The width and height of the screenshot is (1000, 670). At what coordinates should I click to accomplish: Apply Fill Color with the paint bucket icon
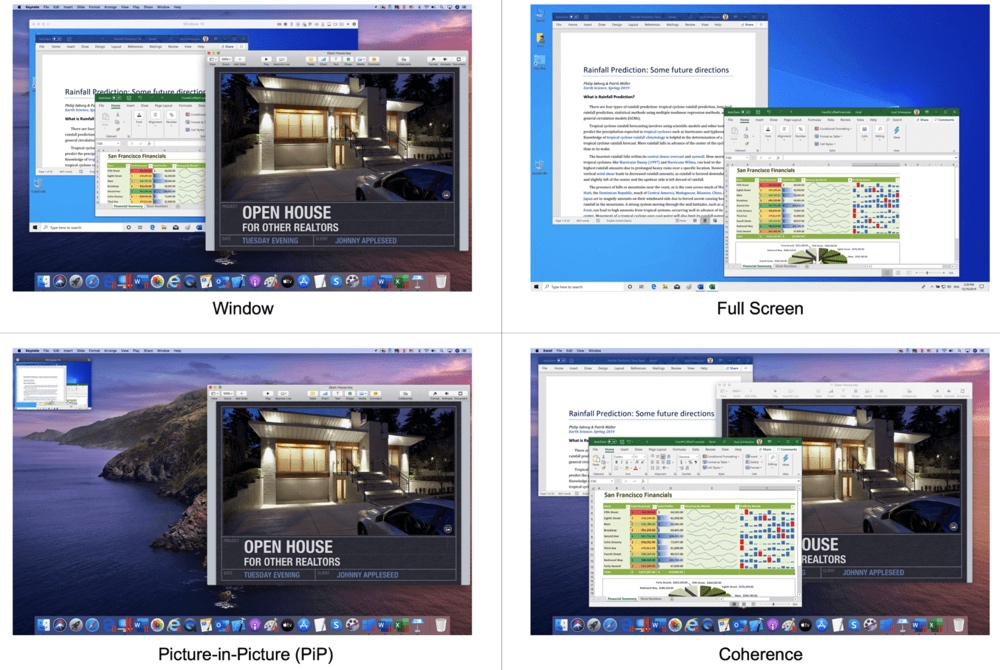pos(627,468)
